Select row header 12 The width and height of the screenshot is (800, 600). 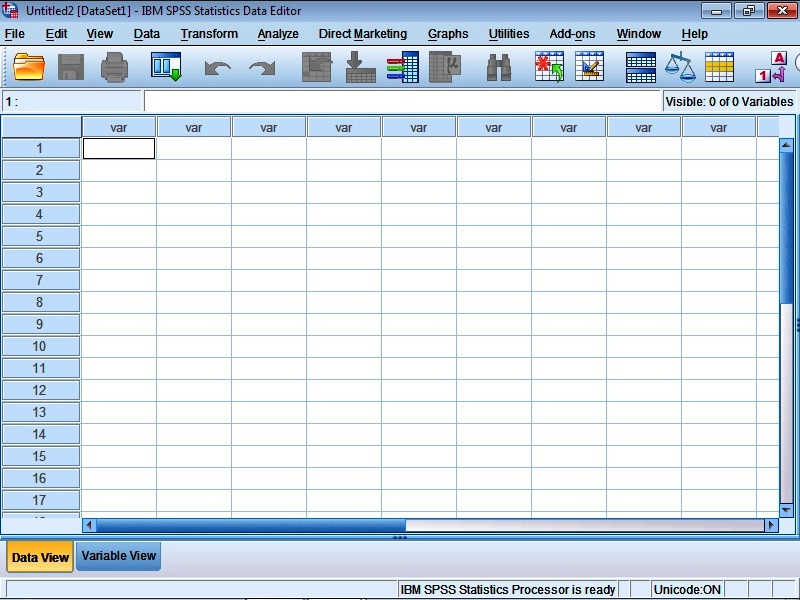tap(41, 390)
